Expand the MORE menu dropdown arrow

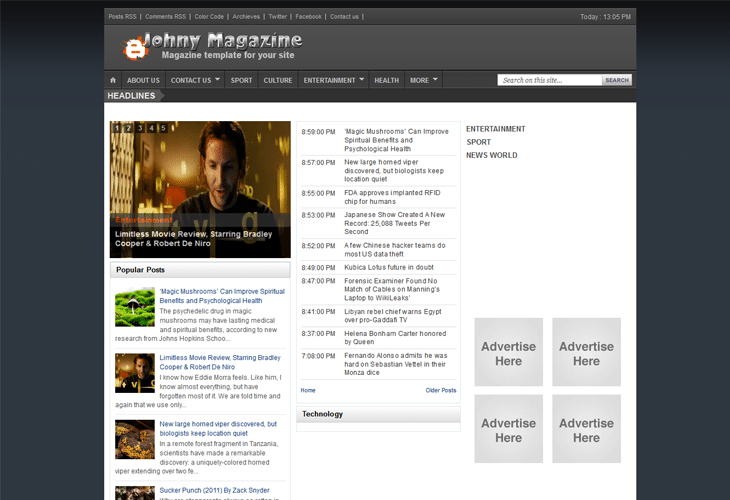(435, 80)
